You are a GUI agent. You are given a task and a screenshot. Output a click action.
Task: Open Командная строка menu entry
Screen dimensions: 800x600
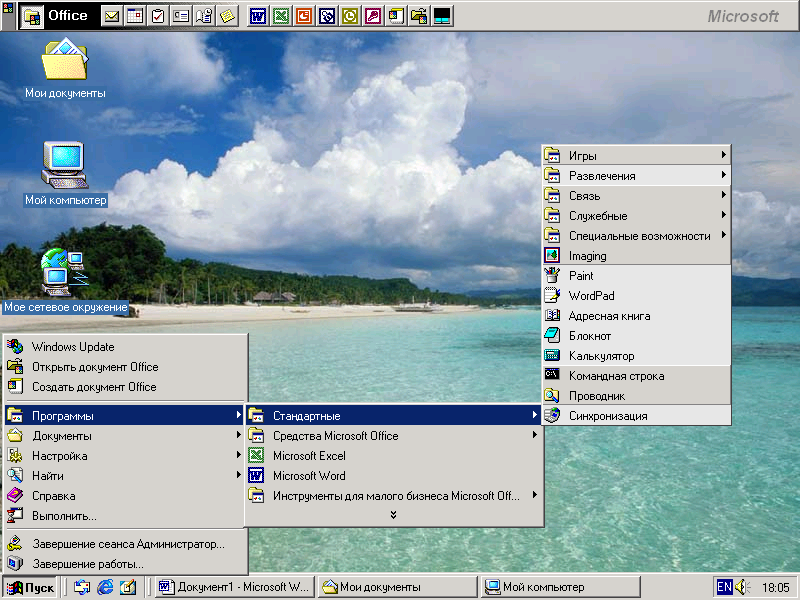(637, 376)
